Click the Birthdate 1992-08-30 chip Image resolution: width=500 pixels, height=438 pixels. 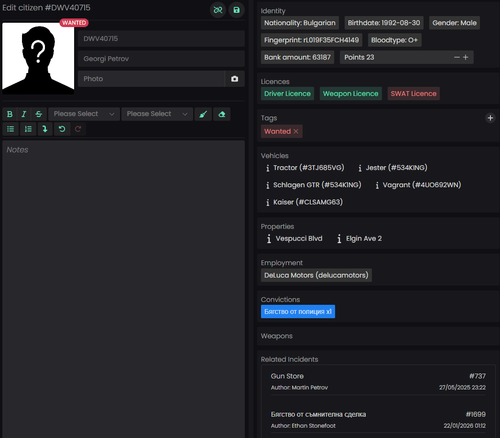[384, 23]
